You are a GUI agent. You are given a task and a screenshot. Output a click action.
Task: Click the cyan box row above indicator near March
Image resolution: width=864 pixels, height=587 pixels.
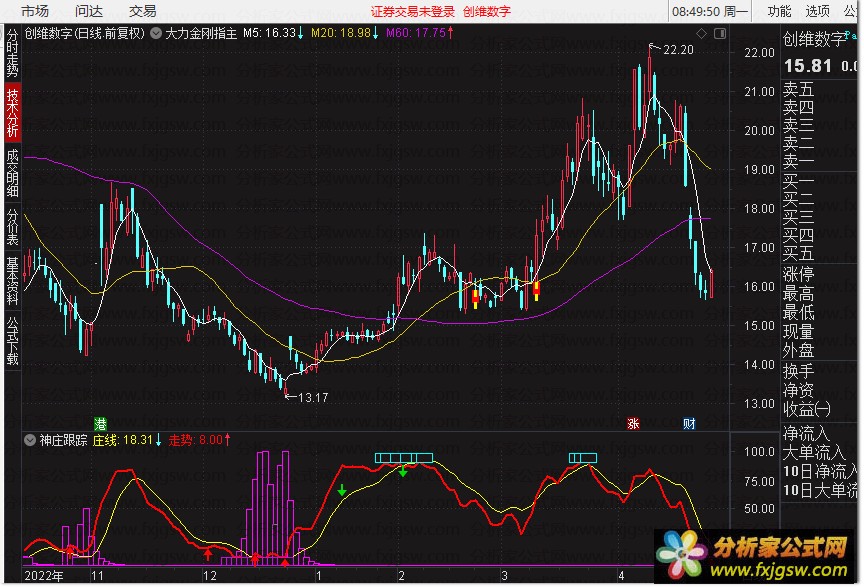pyautogui.click(x=582, y=458)
